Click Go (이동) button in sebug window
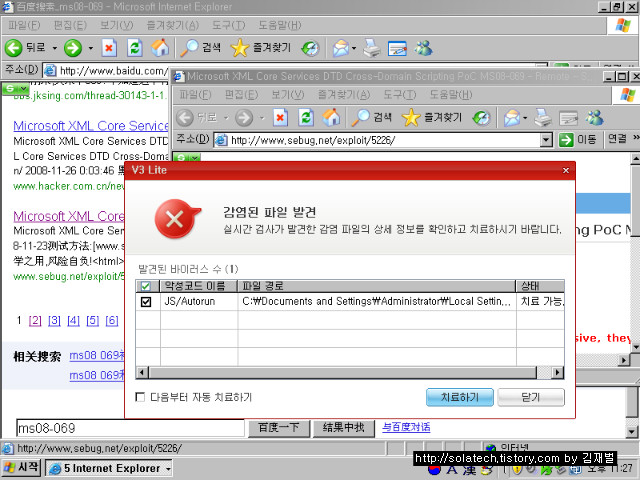This screenshot has width=640, height=480. 578,140
